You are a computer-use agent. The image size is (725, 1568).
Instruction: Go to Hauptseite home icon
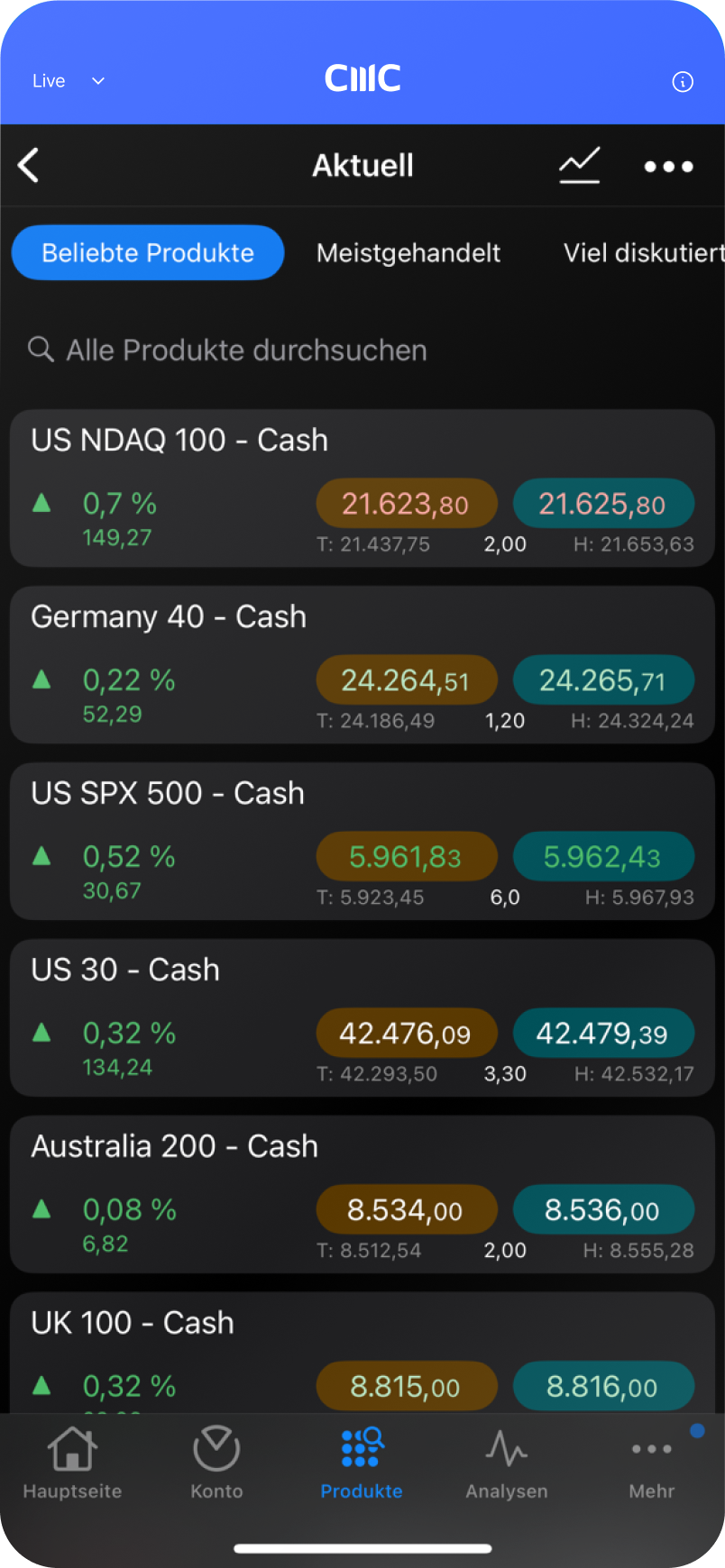click(x=72, y=1450)
